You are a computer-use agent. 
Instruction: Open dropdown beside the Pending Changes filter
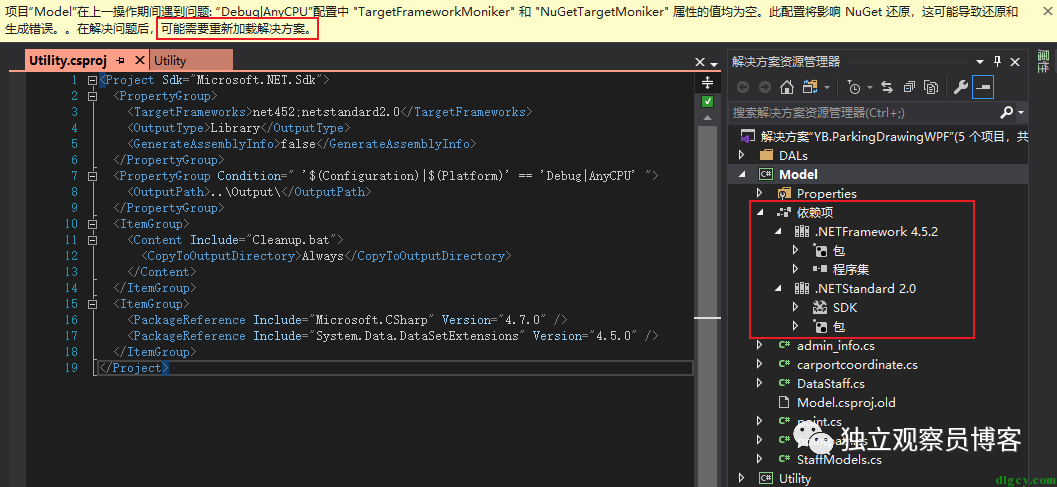coord(870,88)
